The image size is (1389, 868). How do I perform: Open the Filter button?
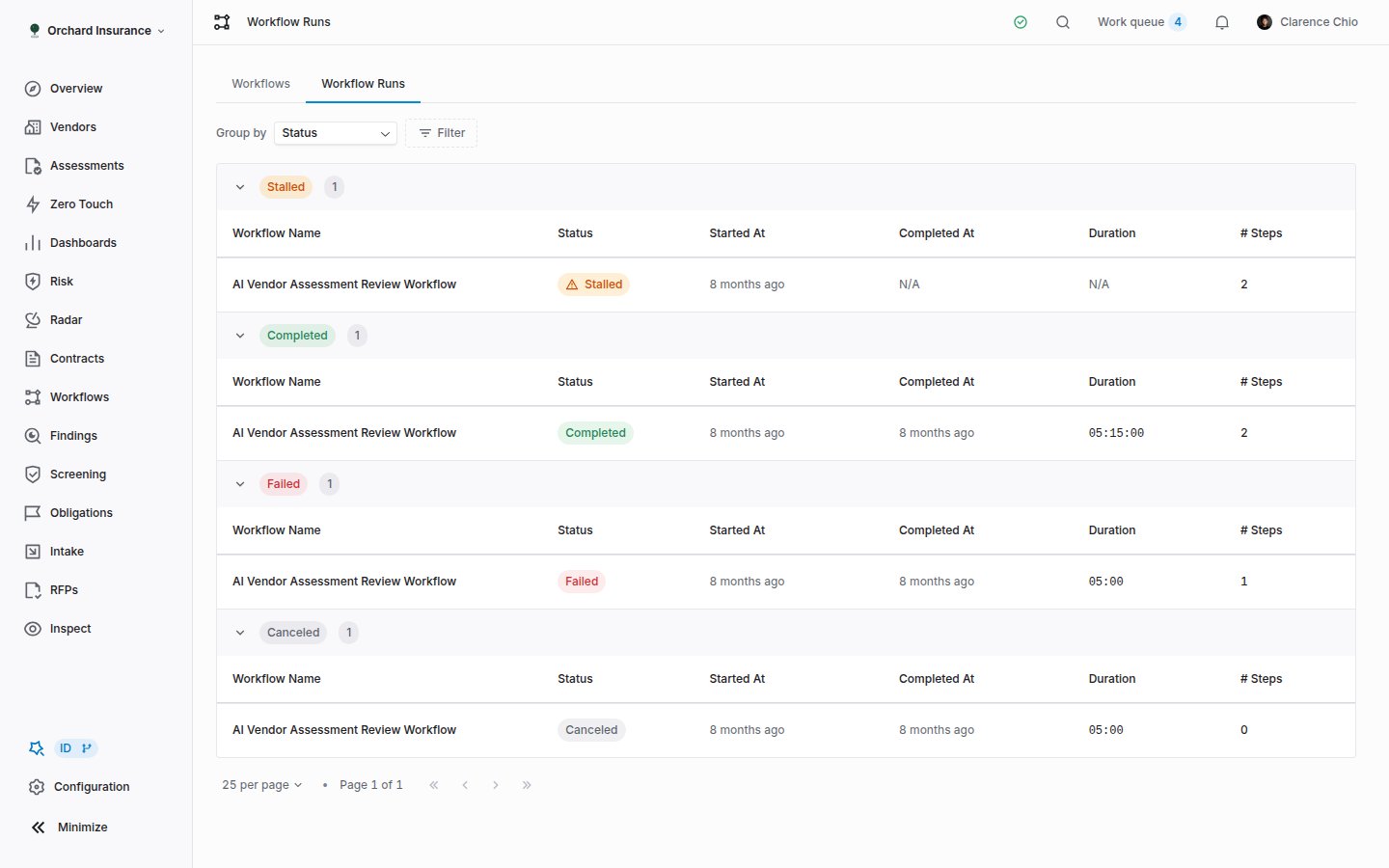(x=442, y=133)
